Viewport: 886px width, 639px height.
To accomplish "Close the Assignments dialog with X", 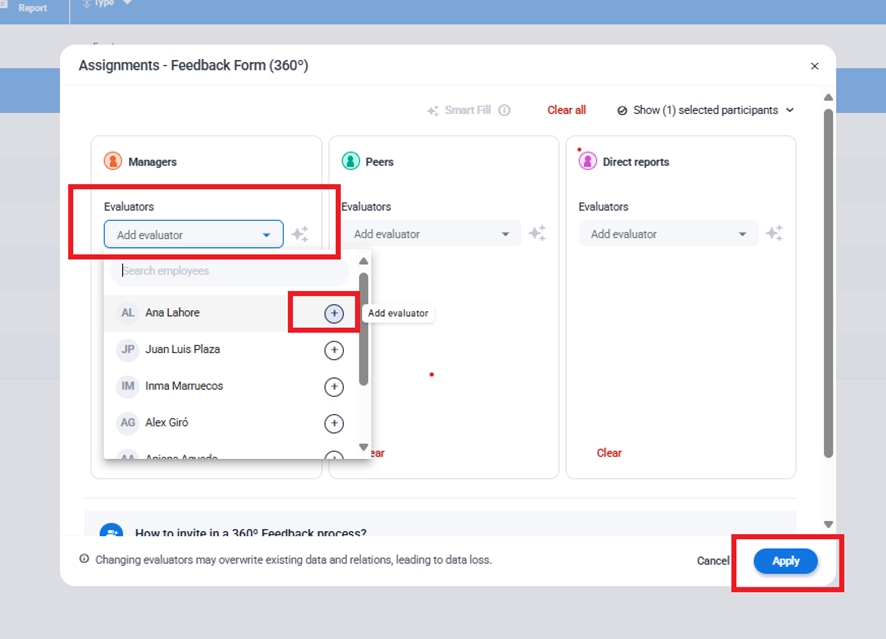I will (x=814, y=66).
